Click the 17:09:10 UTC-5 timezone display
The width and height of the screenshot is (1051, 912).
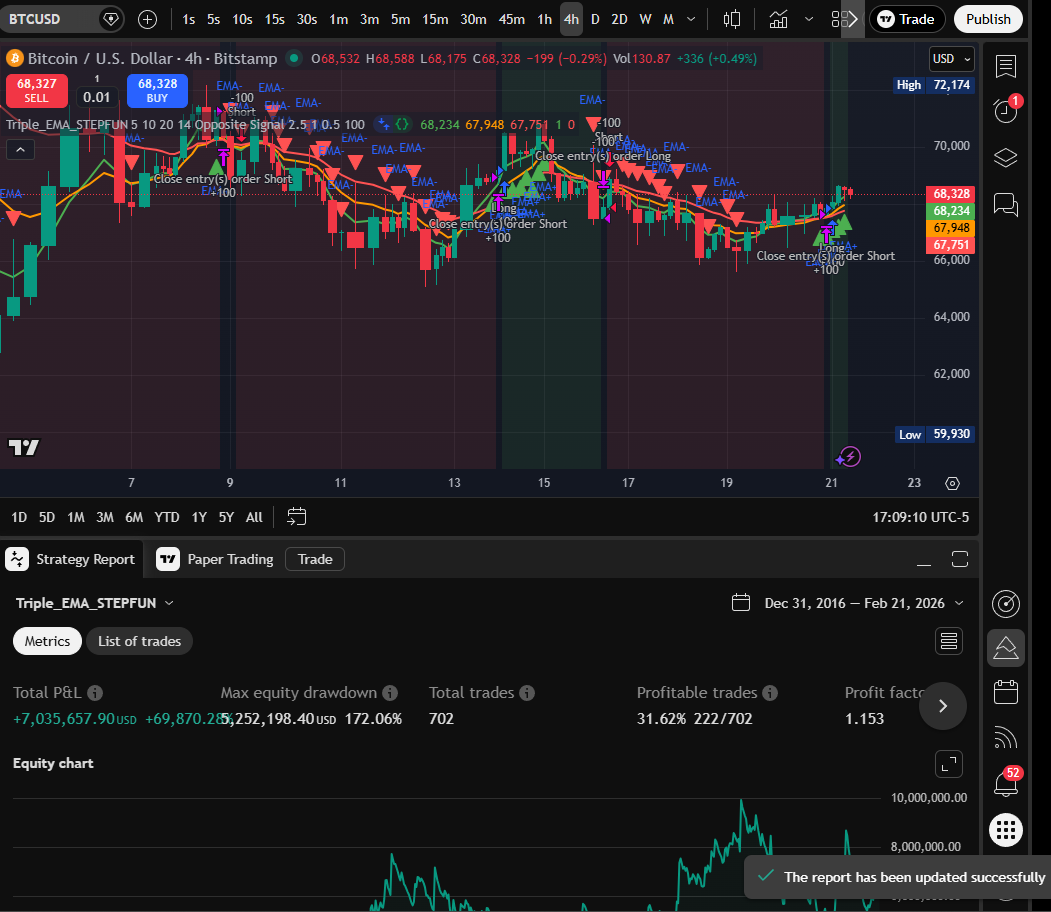pos(919,517)
